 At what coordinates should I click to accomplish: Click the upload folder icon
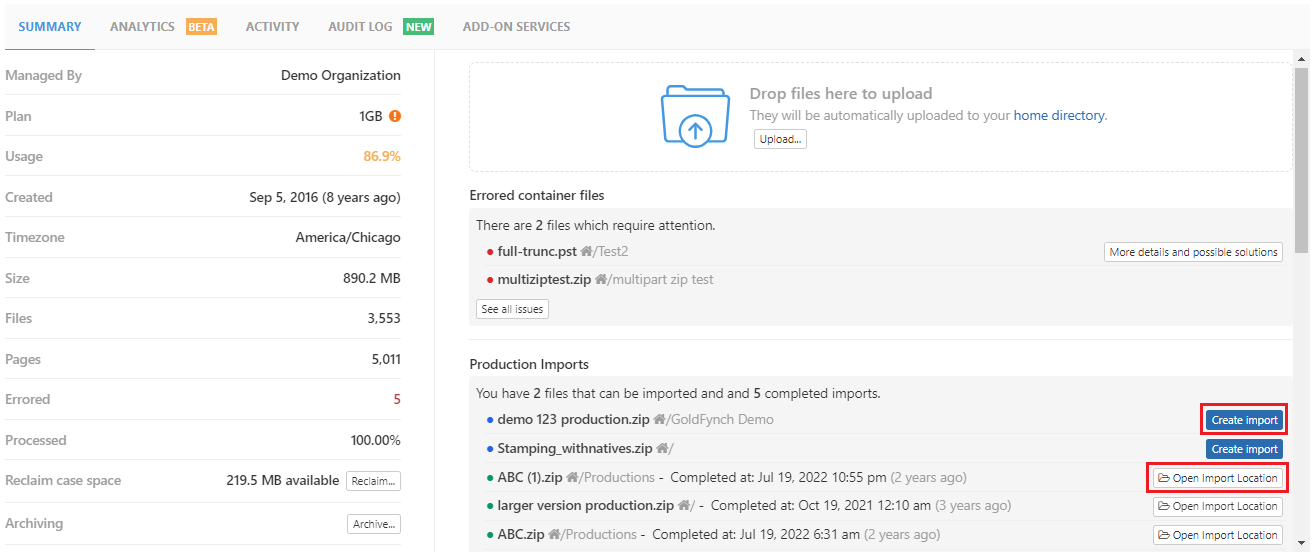coord(695,115)
